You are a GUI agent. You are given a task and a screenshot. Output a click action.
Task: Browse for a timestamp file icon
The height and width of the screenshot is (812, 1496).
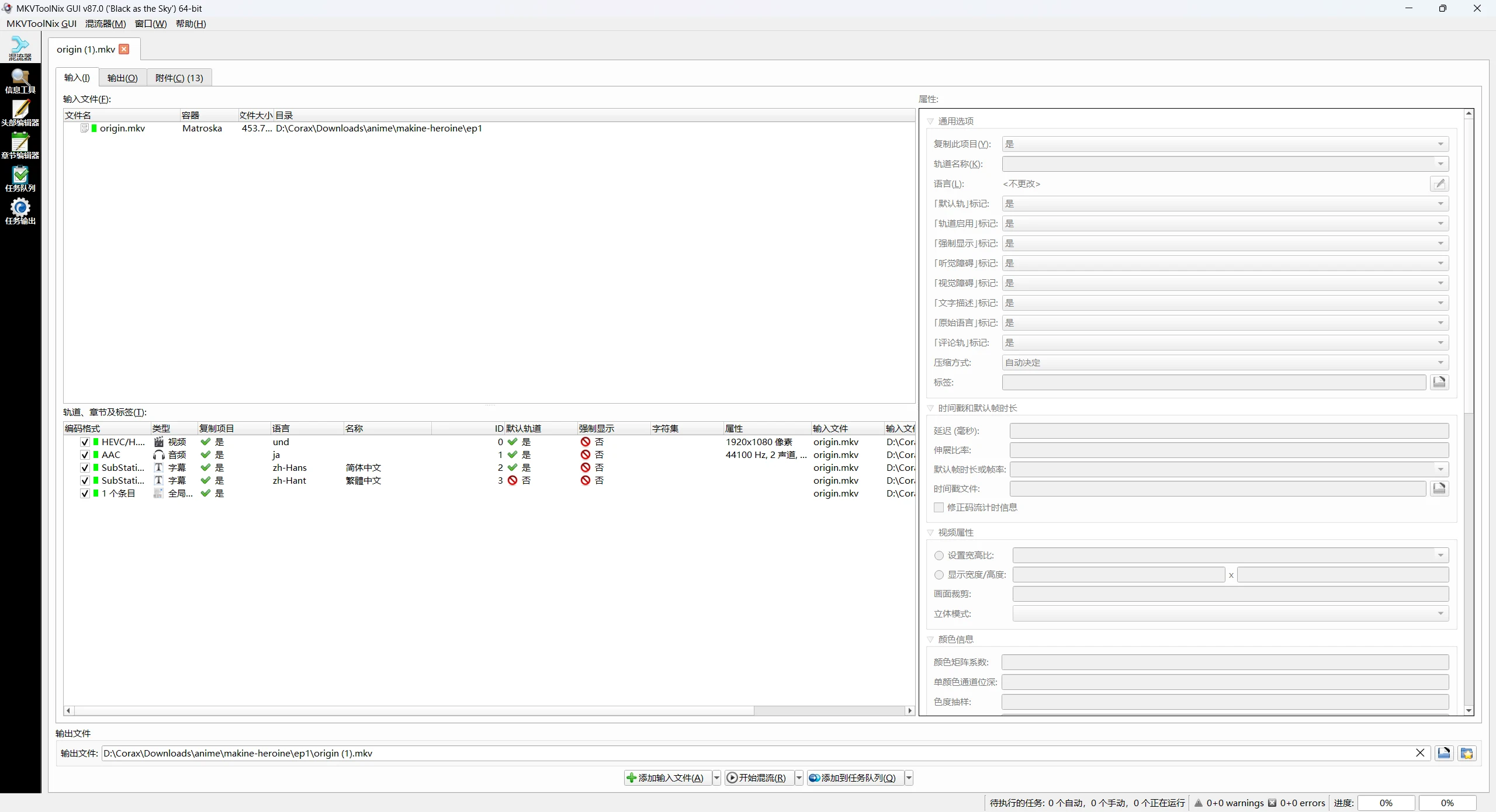tap(1439, 488)
